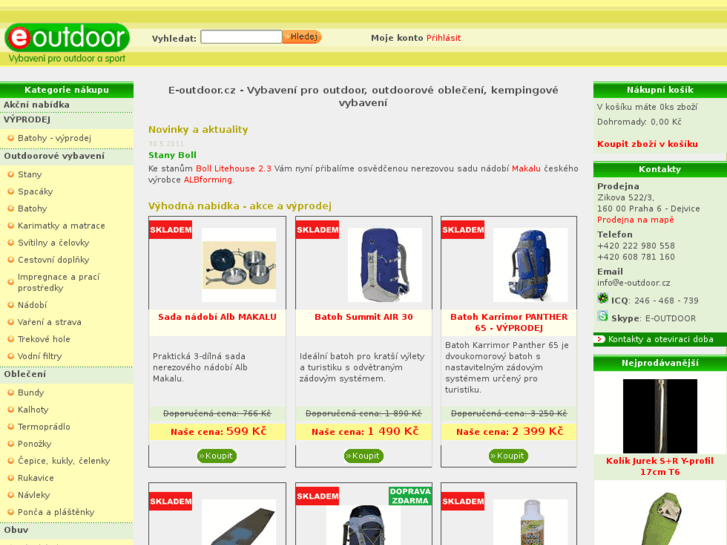Open Trekové hole category
This screenshot has width=727, height=545.
44,340
